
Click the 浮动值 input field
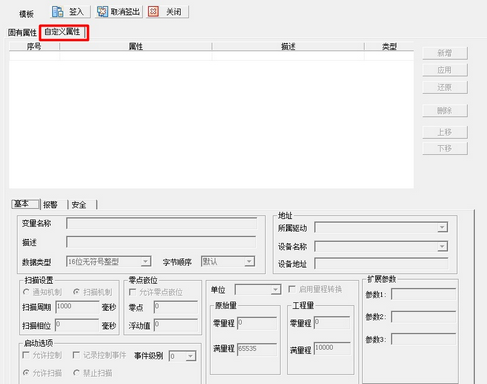176,325
